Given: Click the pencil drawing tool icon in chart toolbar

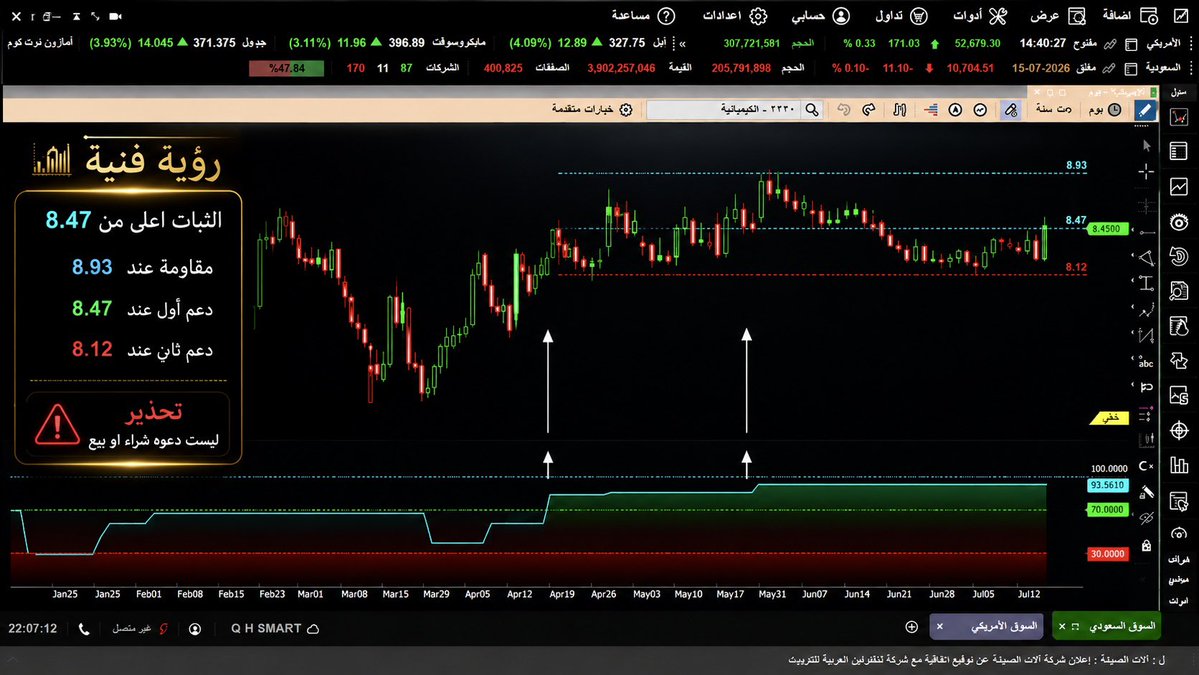Looking at the screenshot, I should [x=1145, y=110].
